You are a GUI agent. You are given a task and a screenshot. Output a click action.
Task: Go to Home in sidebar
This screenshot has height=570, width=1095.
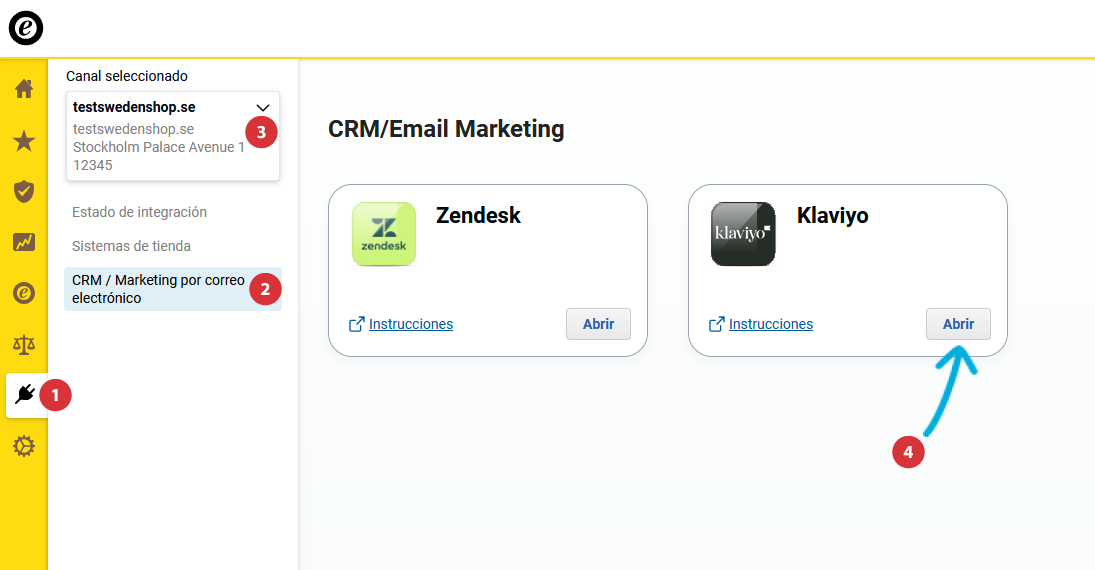pos(24,88)
